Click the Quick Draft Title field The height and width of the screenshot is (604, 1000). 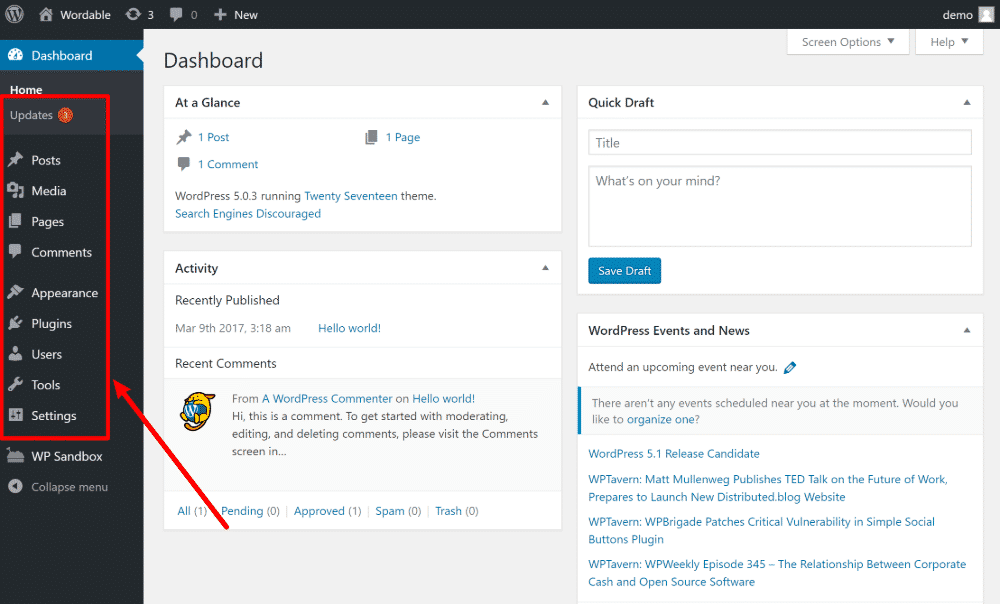click(x=779, y=142)
